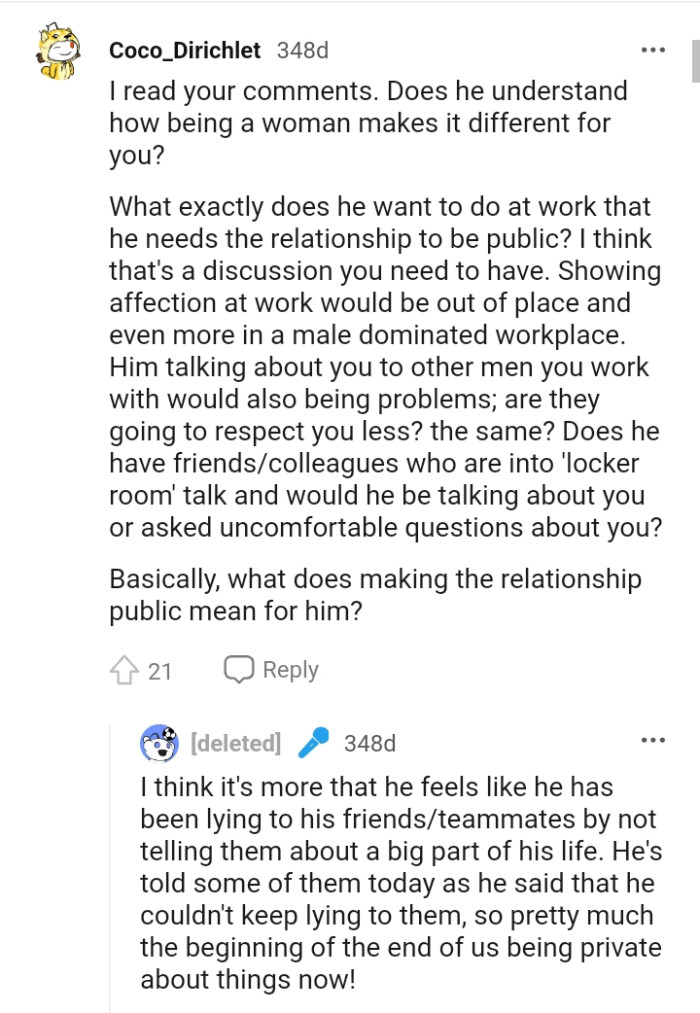The width and height of the screenshot is (700, 1013).
Task: Open the overflow menu on Coco_Dirichlet's comment
Action: point(651,50)
